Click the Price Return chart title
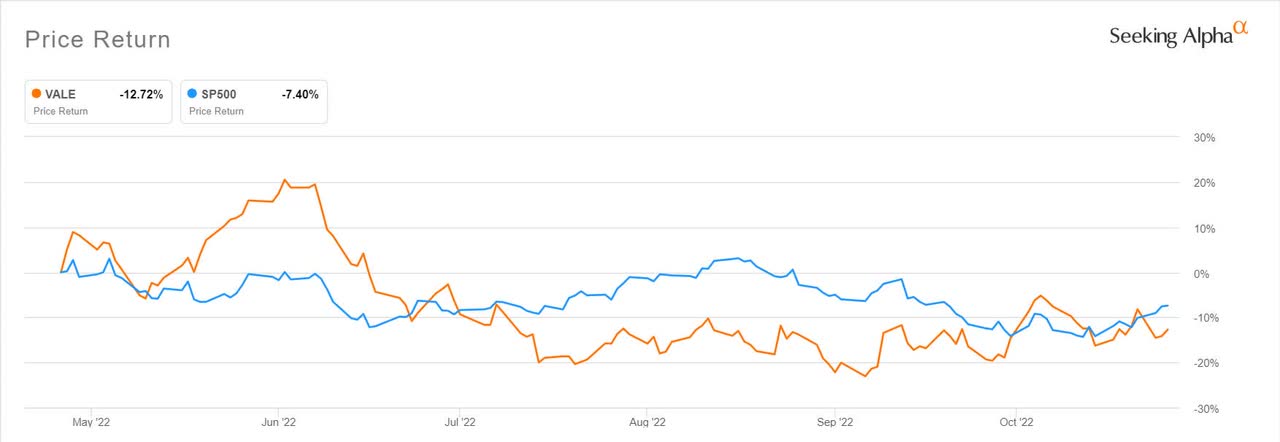The width and height of the screenshot is (1280, 442). pyautogui.click(x=97, y=40)
